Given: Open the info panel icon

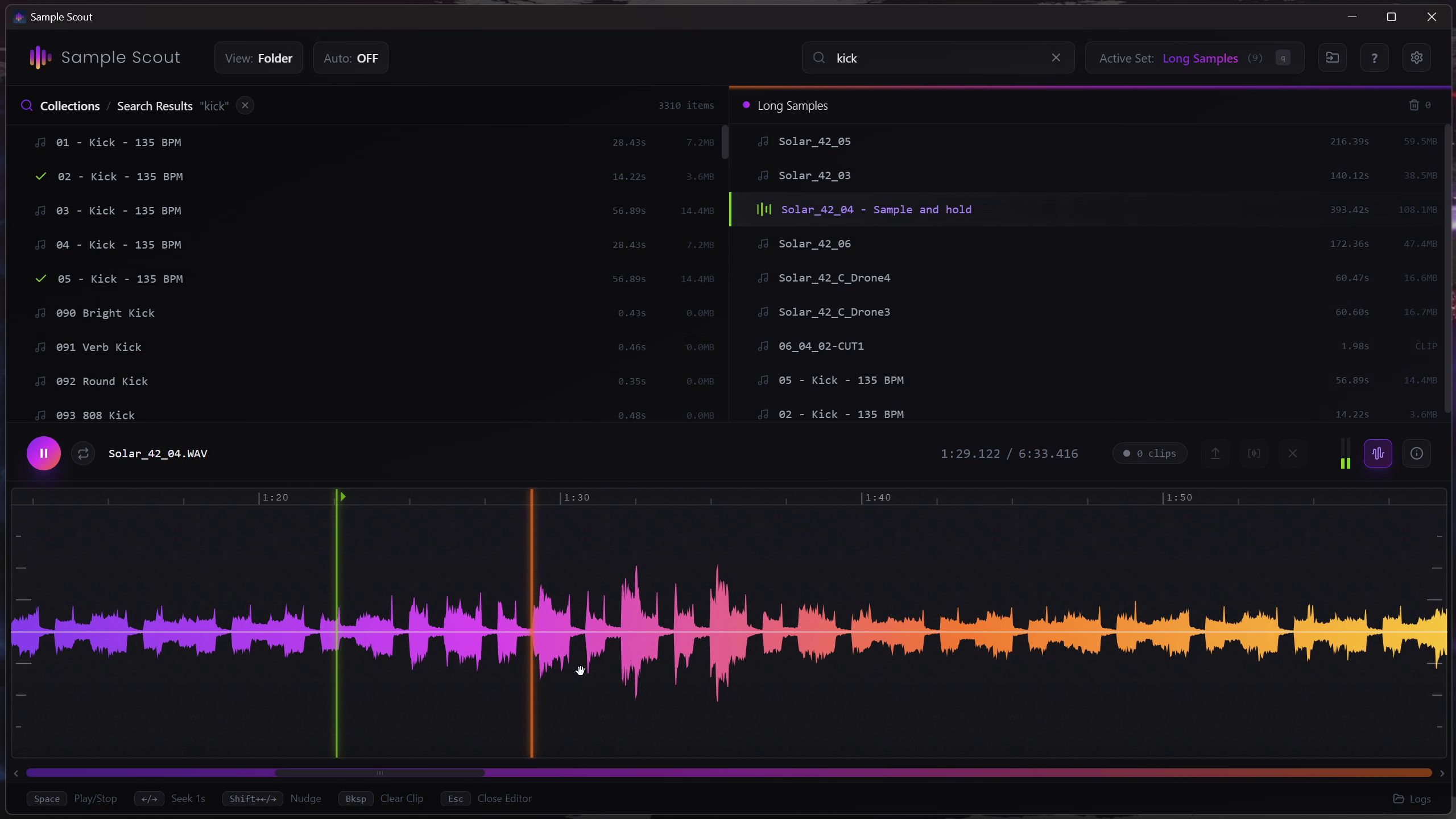Looking at the screenshot, I should point(1416,453).
